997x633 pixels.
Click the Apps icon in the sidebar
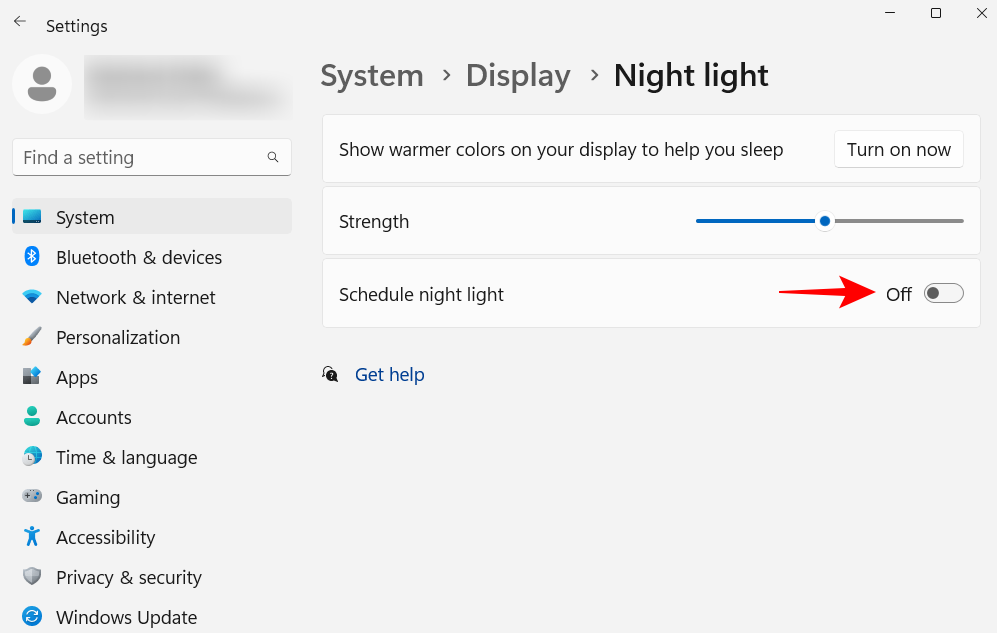pos(31,377)
